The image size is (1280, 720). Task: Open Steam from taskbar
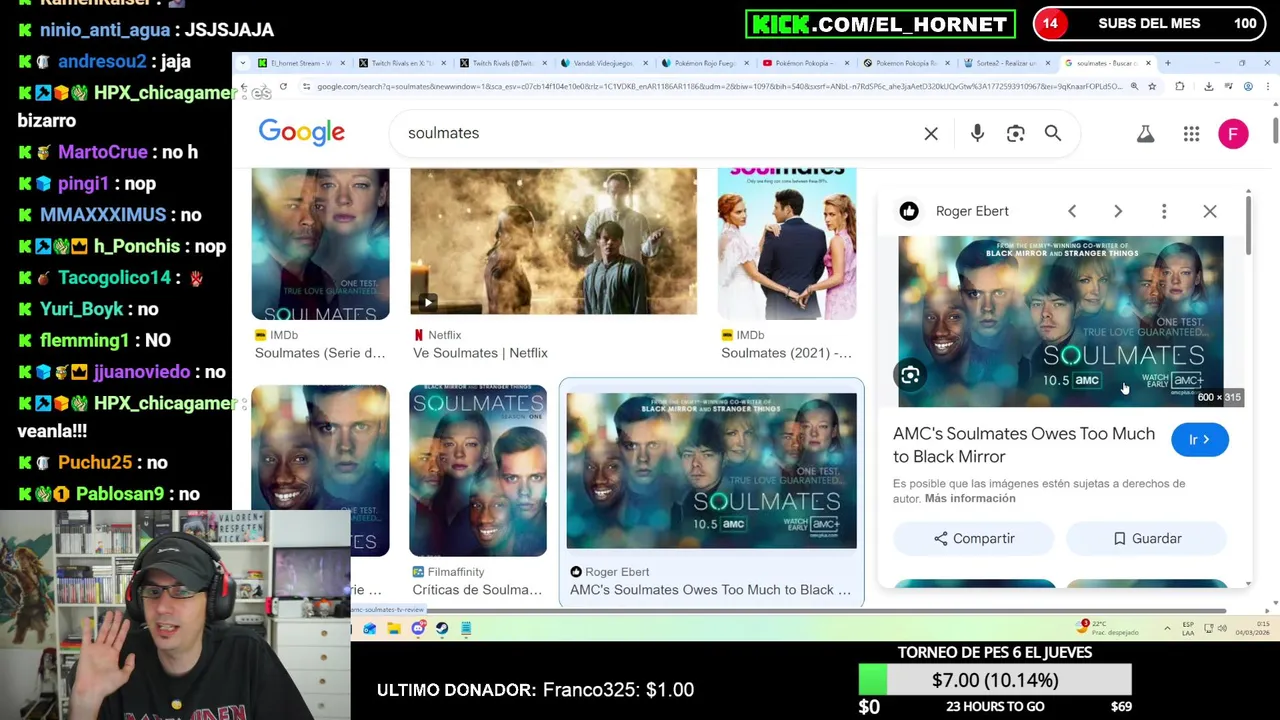[442, 628]
